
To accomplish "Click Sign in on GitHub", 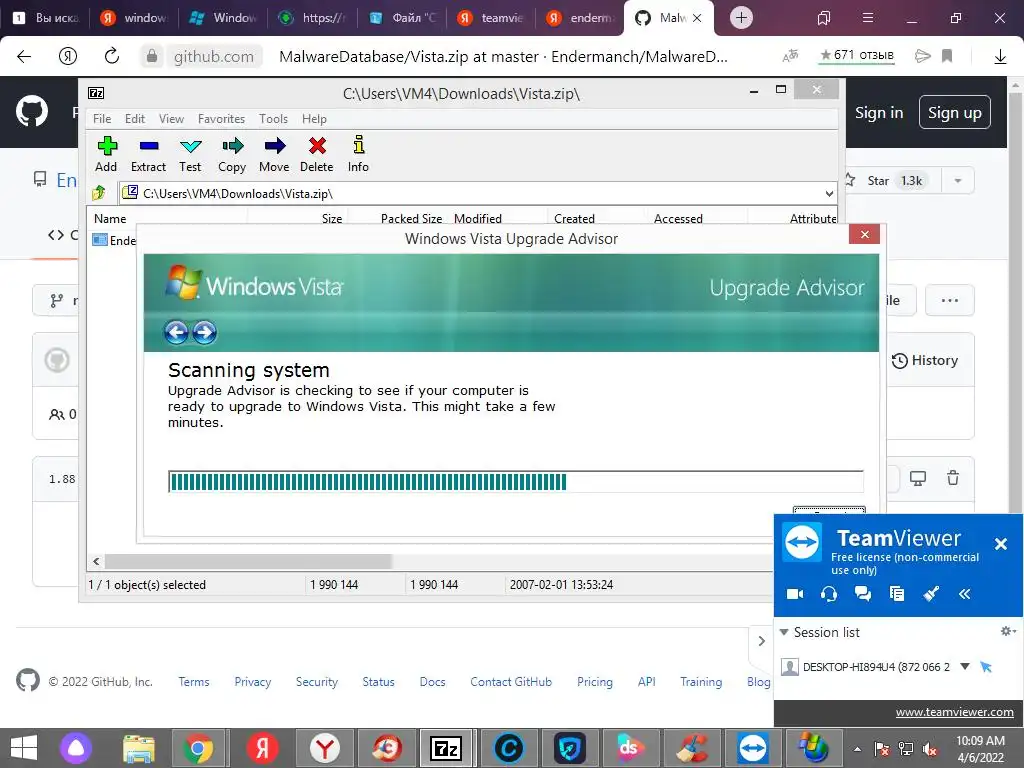I will pos(878,112).
